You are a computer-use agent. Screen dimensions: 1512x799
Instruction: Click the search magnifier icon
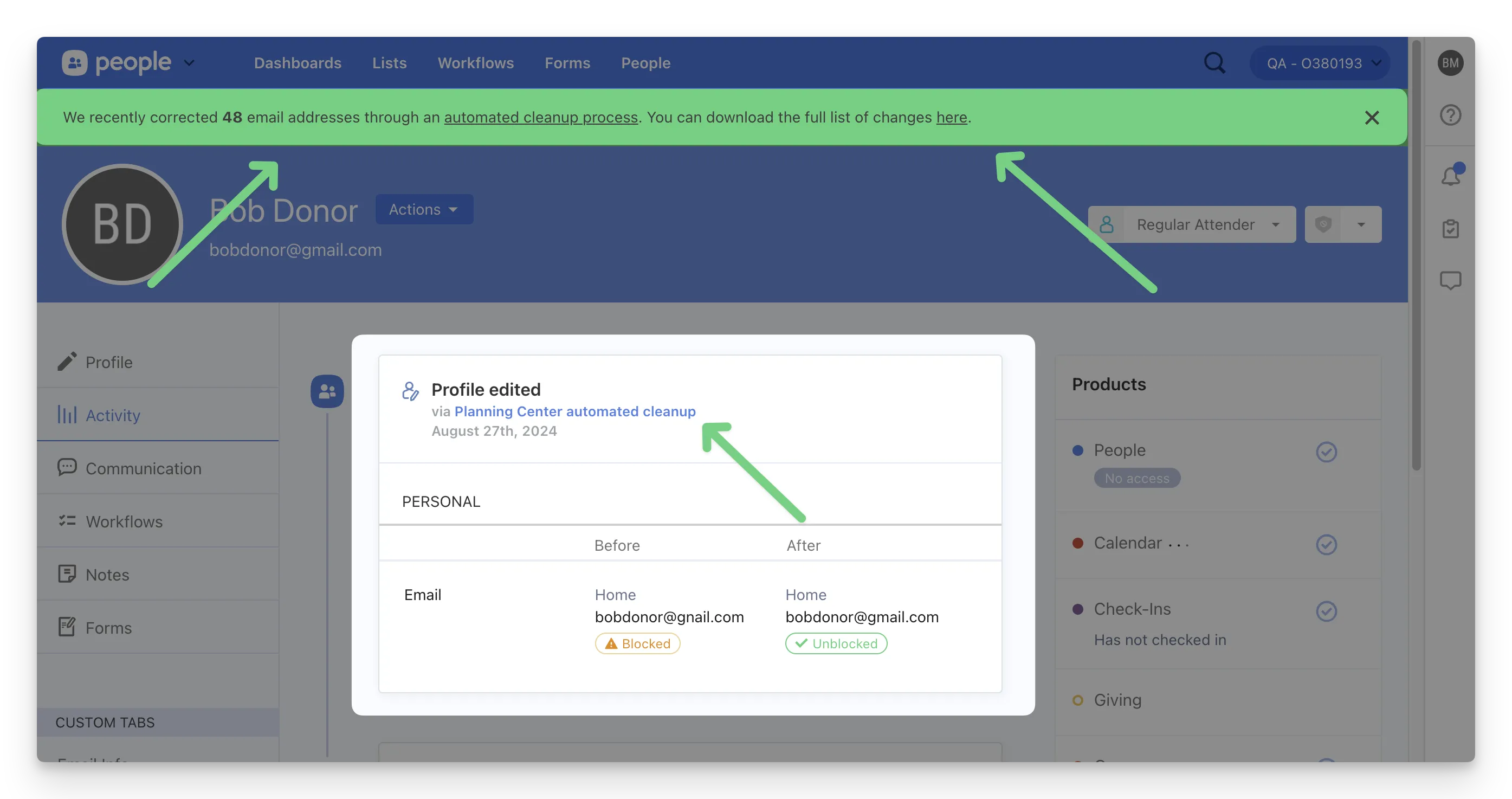[x=1214, y=63]
